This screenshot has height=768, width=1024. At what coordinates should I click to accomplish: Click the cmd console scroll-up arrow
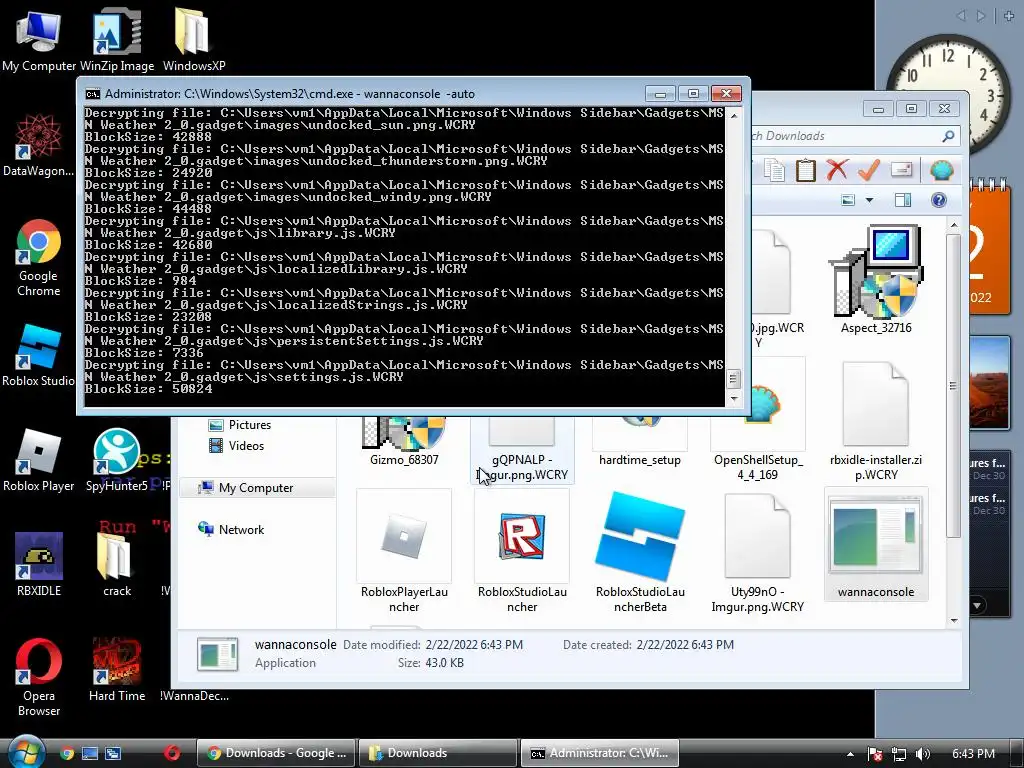tap(733, 116)
